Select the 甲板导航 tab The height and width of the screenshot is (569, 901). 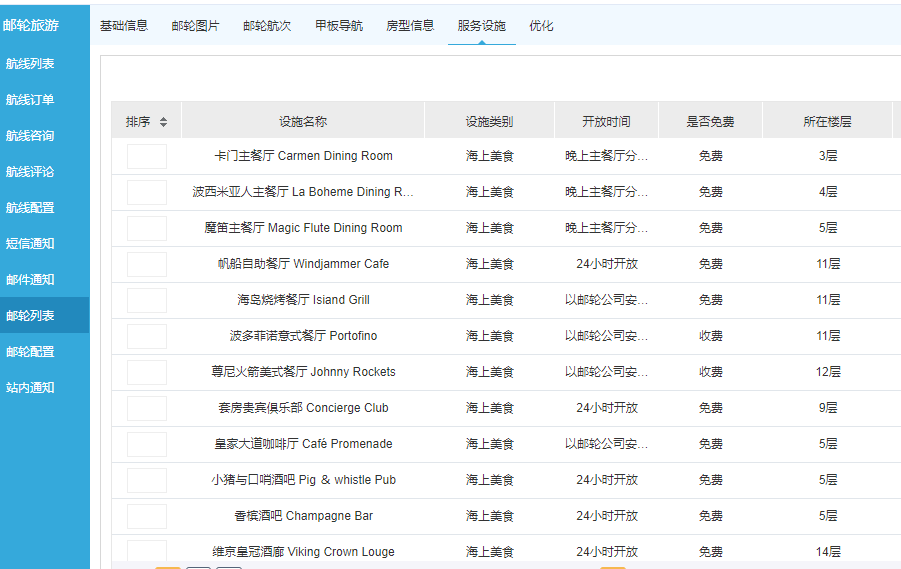click(339, 26)
